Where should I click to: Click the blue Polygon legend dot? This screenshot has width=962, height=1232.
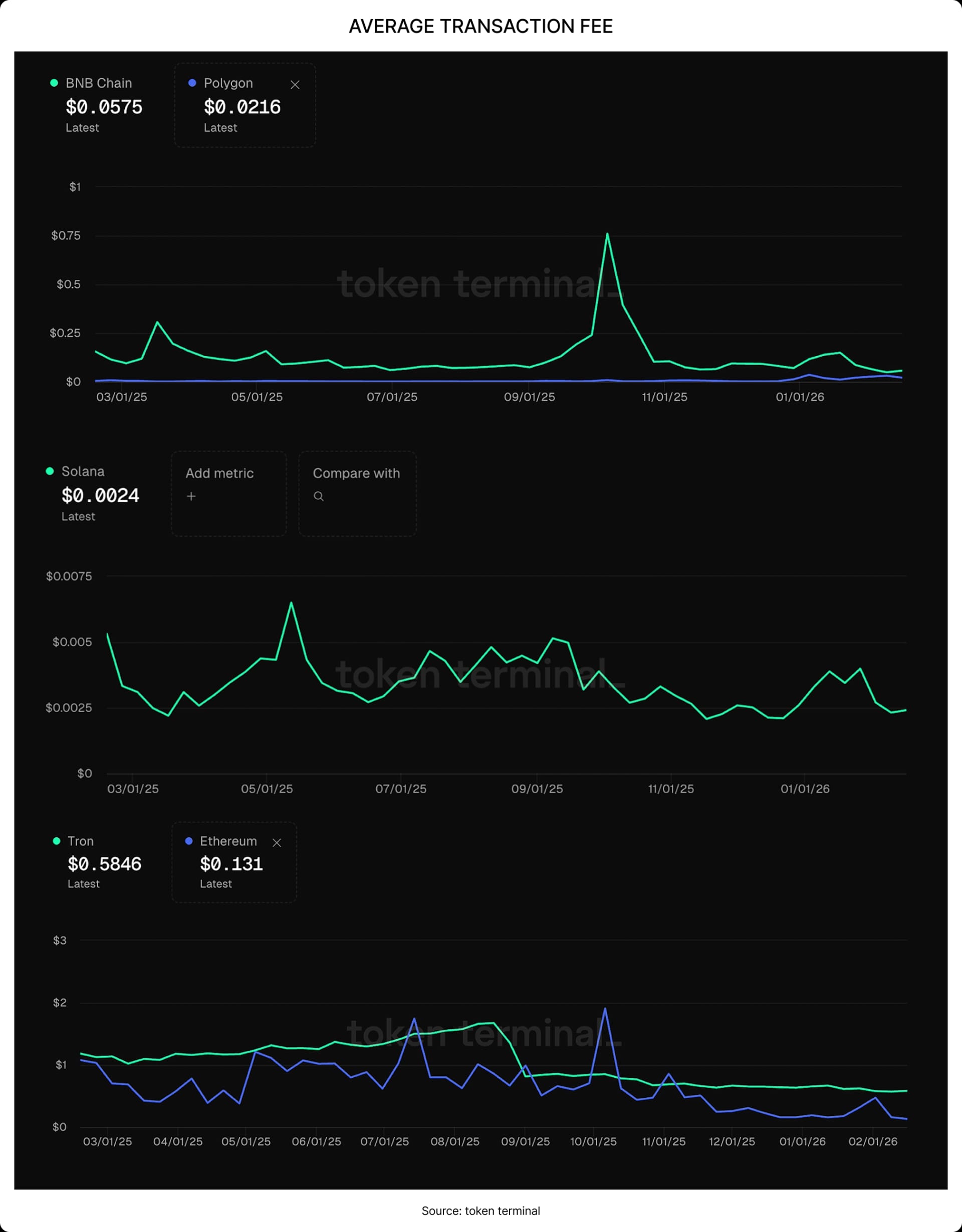click(192, 83)
